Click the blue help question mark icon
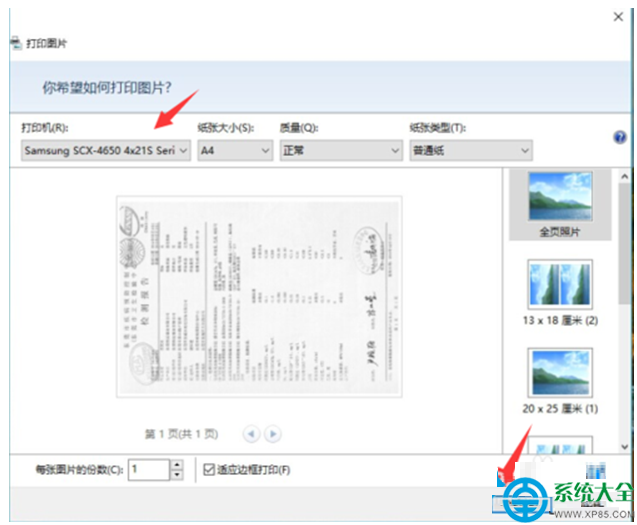The height and width of the screenshot is (525, 637). 620,137
